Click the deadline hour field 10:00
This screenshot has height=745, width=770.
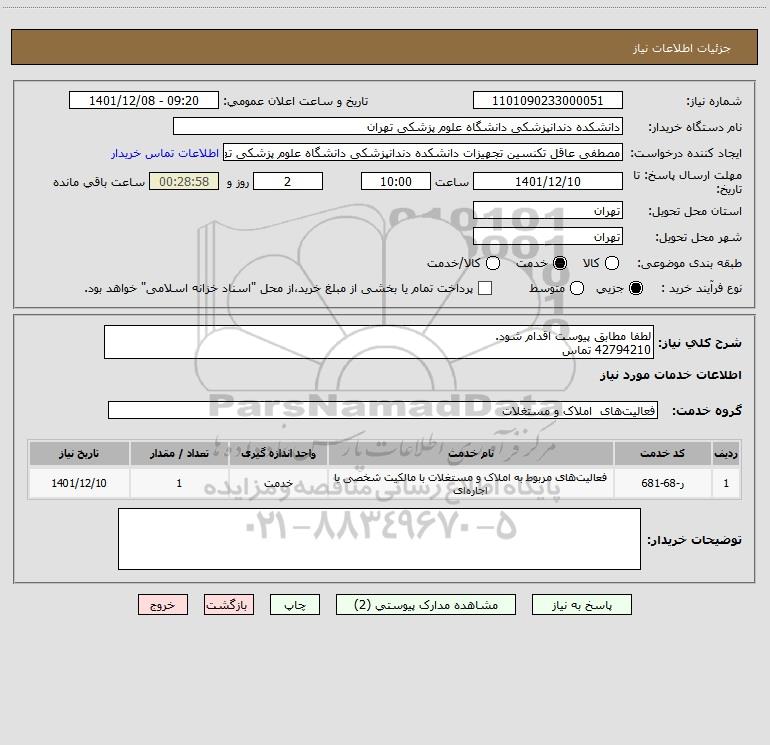pos(396,181)
